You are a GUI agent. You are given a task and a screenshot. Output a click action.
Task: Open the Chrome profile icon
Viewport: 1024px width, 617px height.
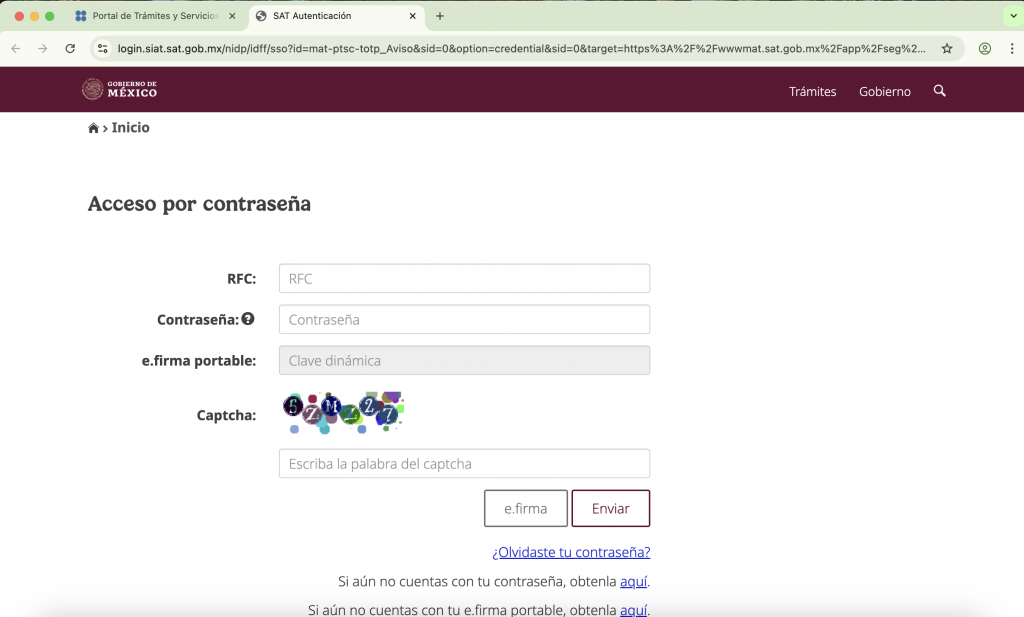click(985, 48)
